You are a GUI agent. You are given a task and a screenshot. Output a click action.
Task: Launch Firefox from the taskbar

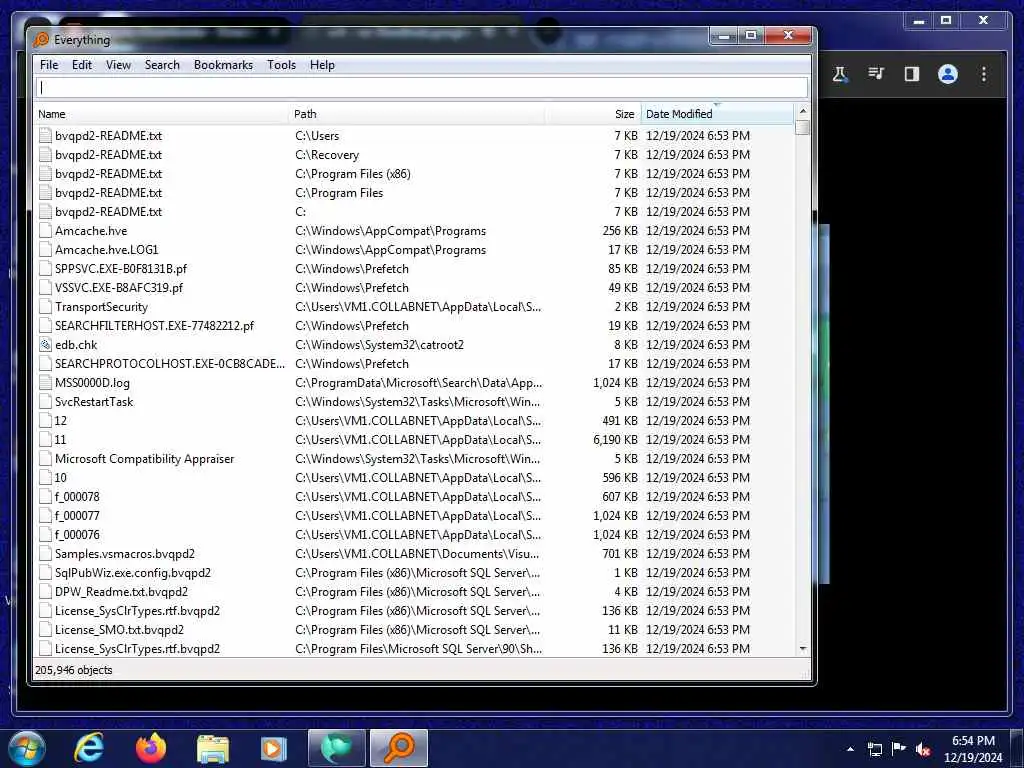pyautogui.click(x=151, y=748)
